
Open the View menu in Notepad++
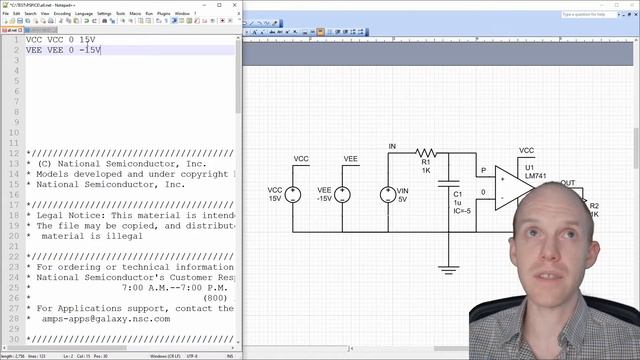[45, 13]
